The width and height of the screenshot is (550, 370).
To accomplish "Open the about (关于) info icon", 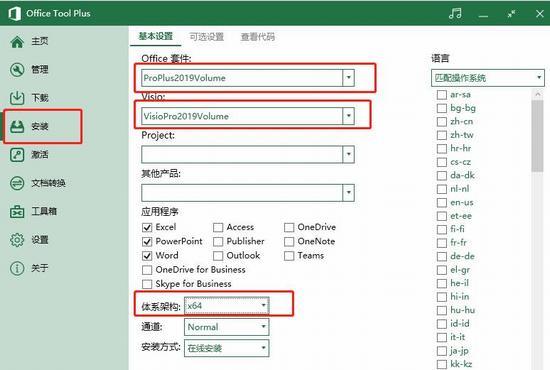I will point(17,268).
